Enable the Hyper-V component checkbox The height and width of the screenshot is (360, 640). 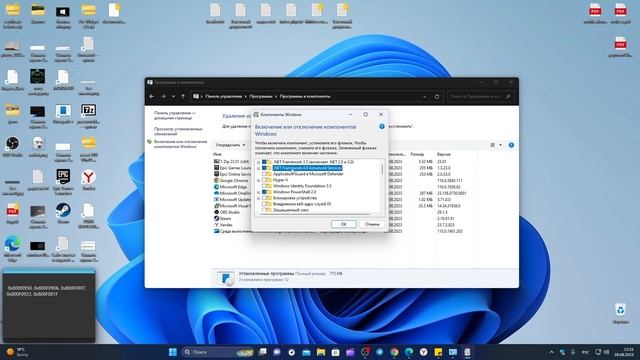tap(264, 180)
